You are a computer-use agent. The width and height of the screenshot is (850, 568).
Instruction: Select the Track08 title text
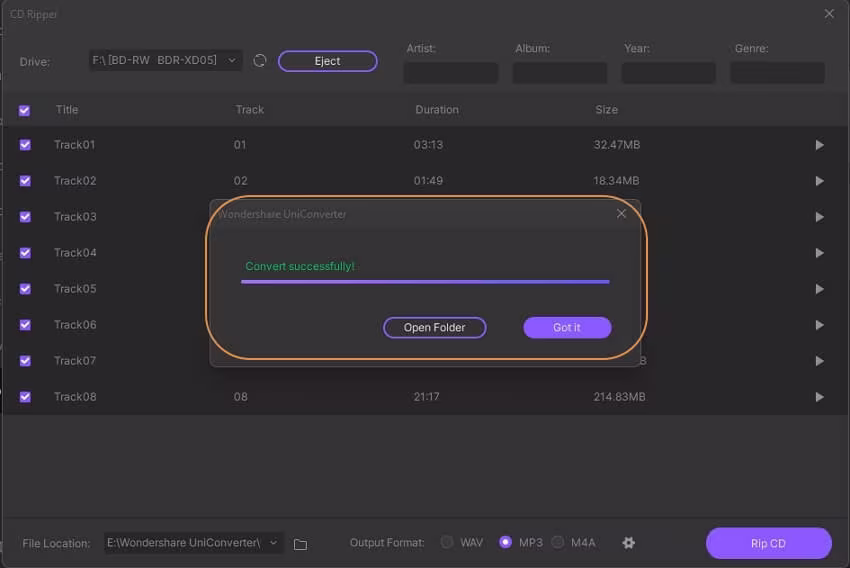[75, 397]
